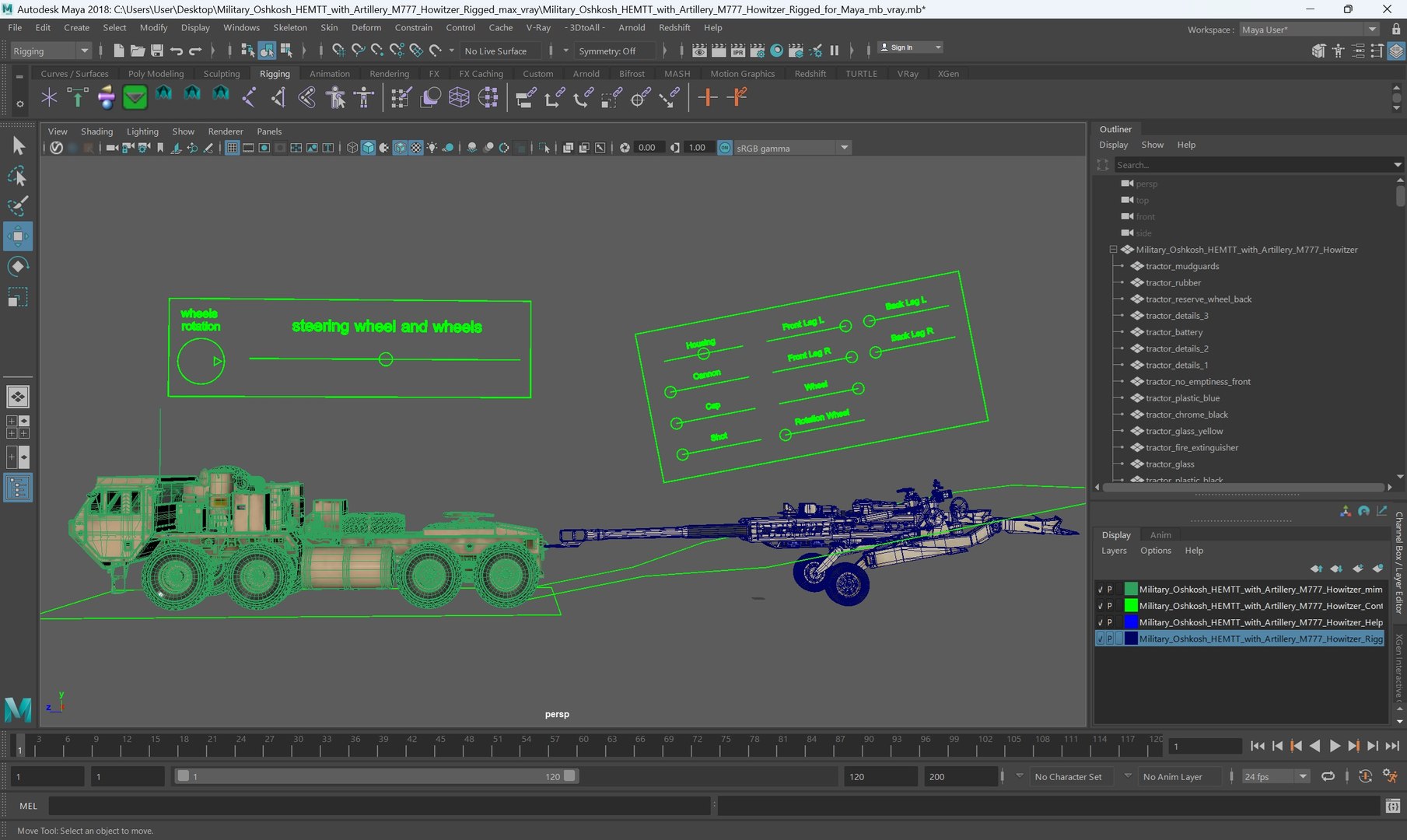Pick the Paint selection tool
Image resolution: width=1407 pixels, height=840 pixels.
tap(17, 206)
